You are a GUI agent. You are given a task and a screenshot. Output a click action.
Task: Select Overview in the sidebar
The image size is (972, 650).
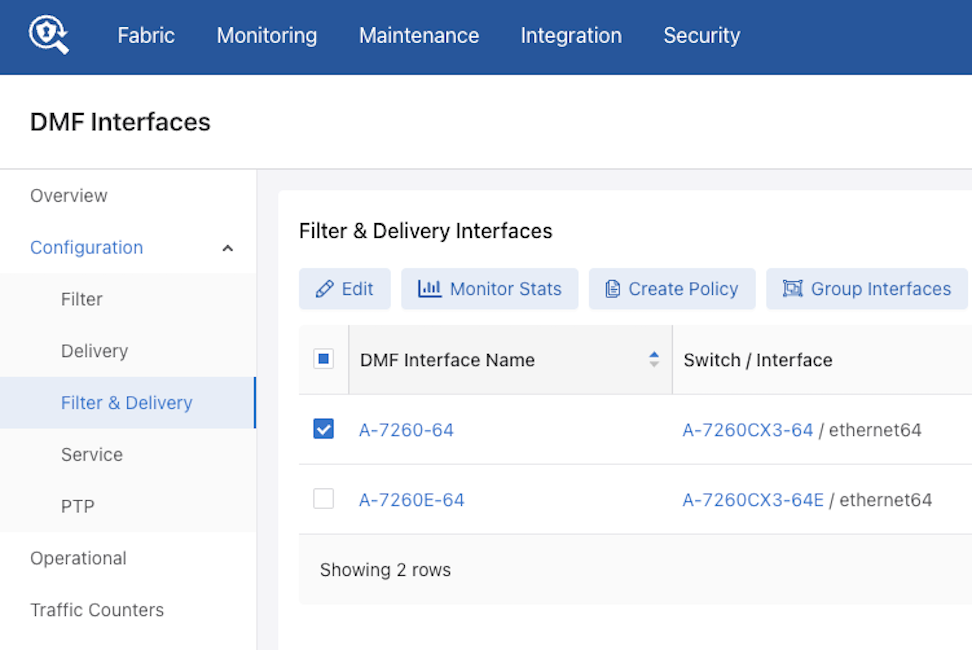[x=69, y=196]
